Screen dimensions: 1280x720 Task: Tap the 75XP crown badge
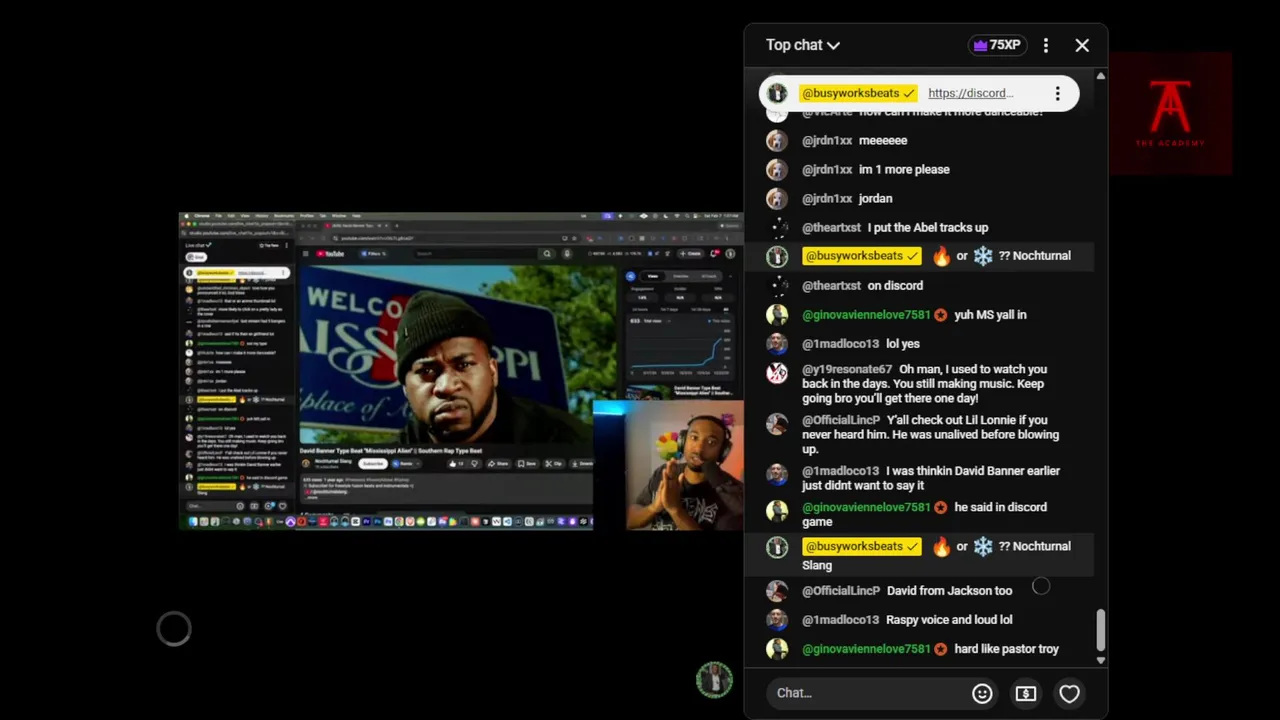[997, 45]
